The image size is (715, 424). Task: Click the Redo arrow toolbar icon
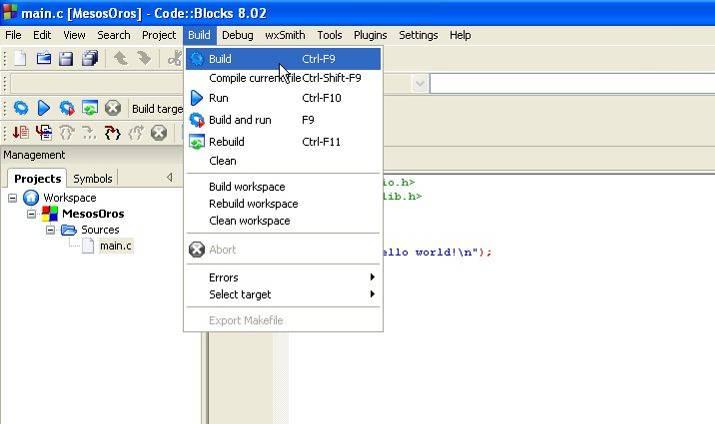click(x=144, y=58)
